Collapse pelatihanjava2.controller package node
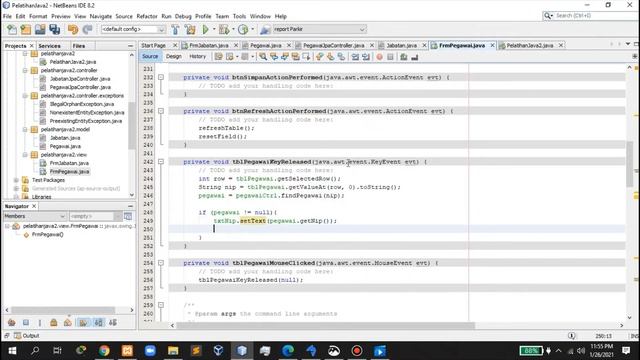The image size is (640, 360). (25, 70)
